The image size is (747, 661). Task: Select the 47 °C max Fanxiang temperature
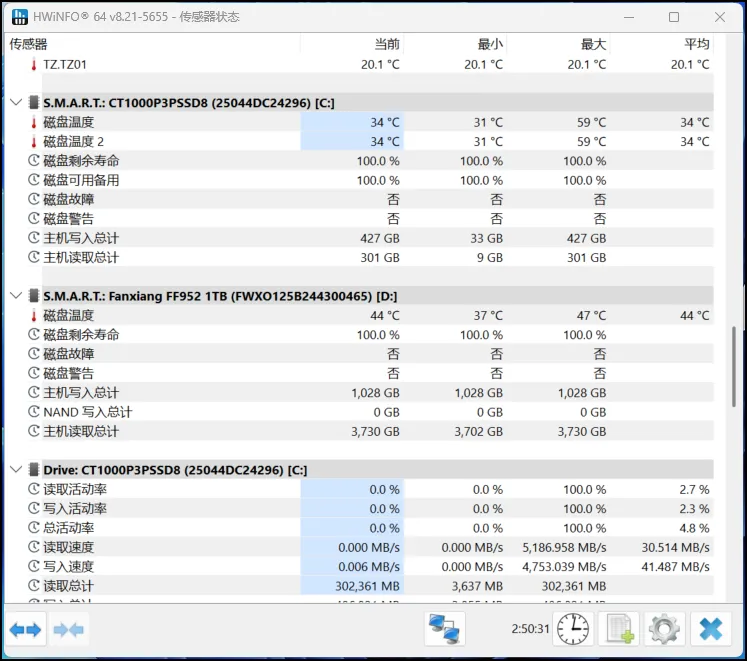pyautogui.click(x=591, y=315)
